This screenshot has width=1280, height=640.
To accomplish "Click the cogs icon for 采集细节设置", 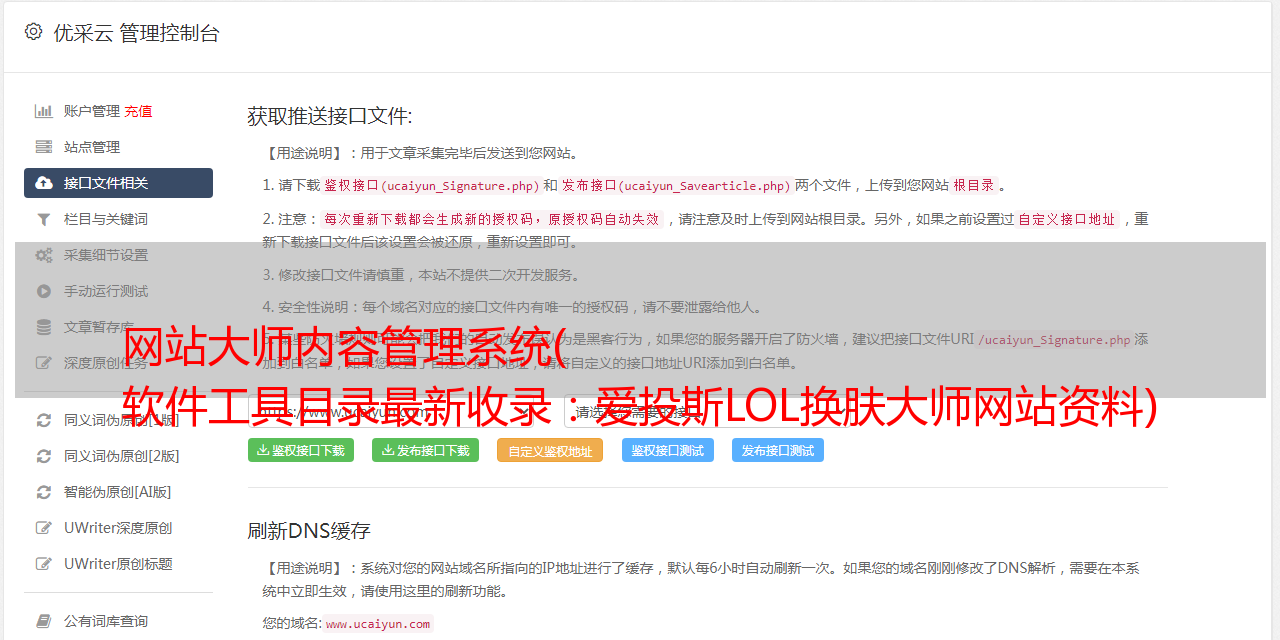I will click(44, 255).
